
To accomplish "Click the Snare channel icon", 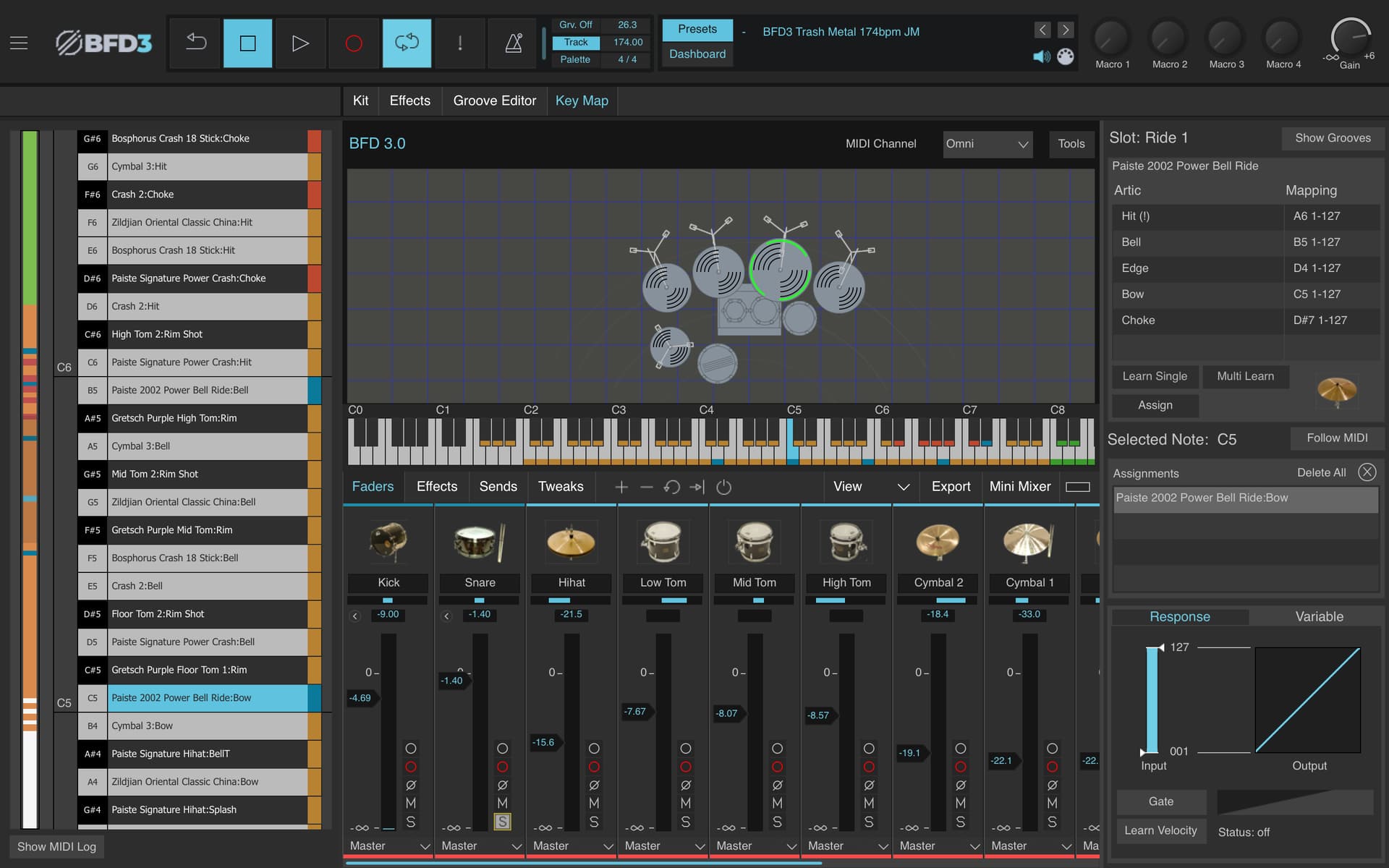I will [480, 542].
